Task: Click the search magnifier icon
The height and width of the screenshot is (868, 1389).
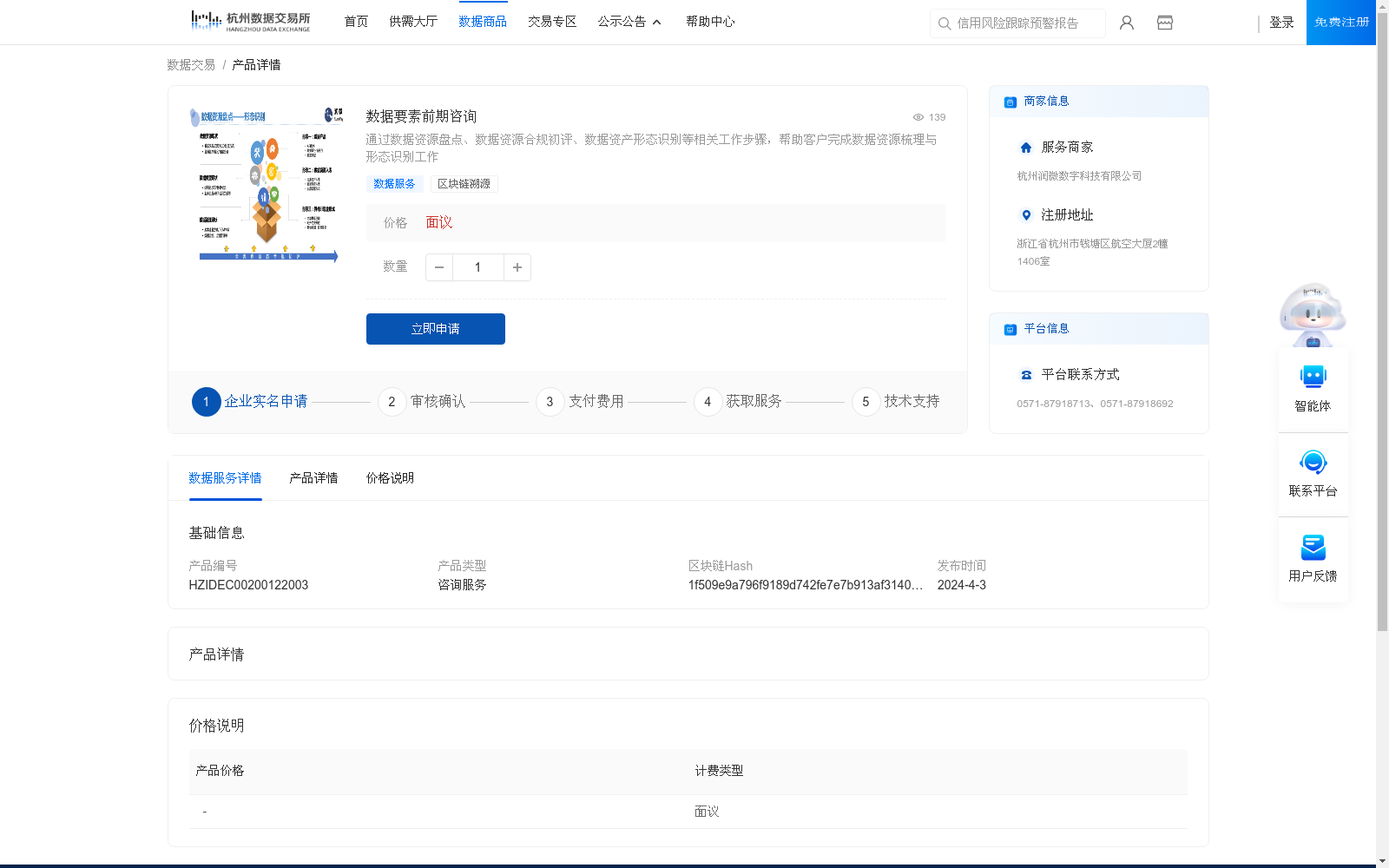Action: point(945,23)
